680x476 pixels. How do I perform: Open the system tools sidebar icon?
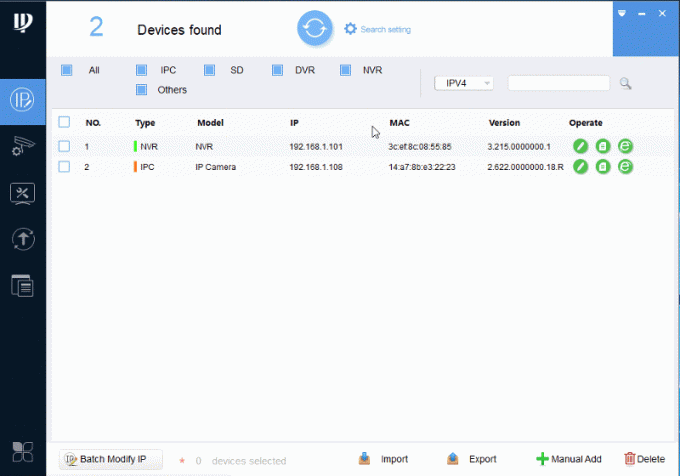pyautogui.click(x=22, y=193)
